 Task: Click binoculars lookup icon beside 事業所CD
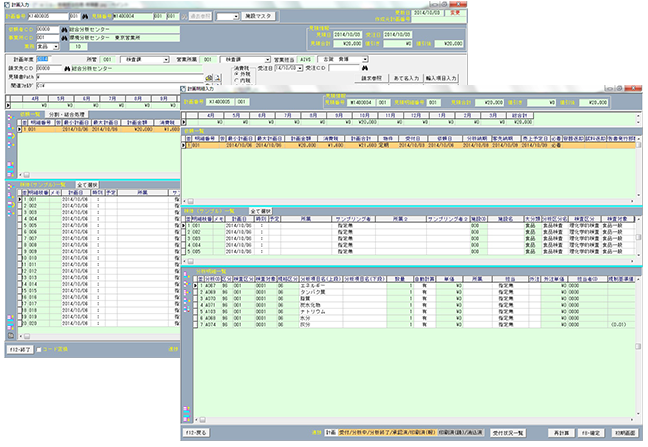coord(64,38)
